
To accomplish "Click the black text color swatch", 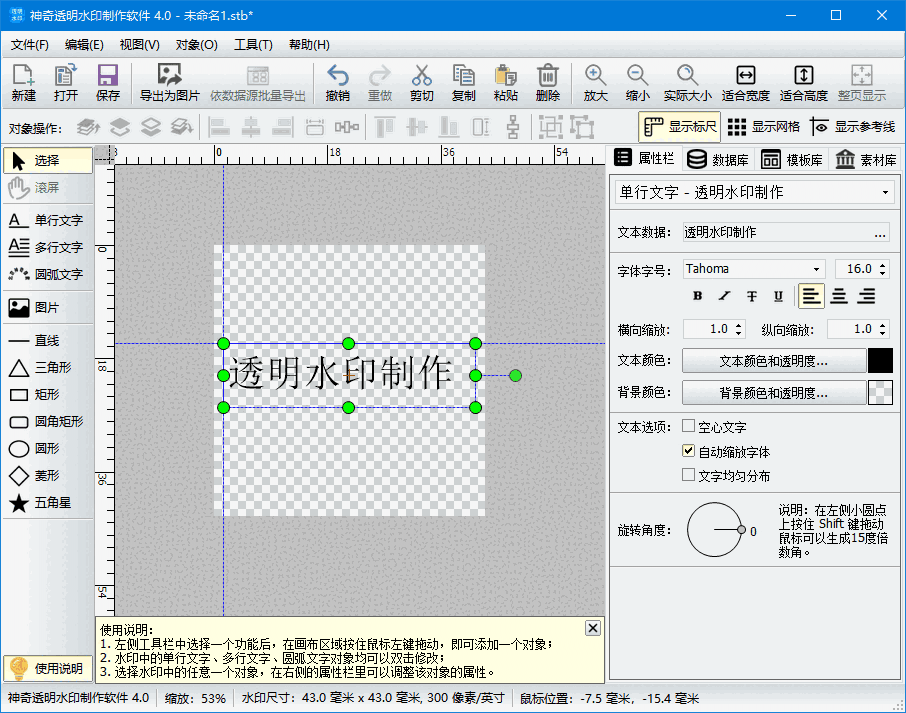I will coord(878,361).
